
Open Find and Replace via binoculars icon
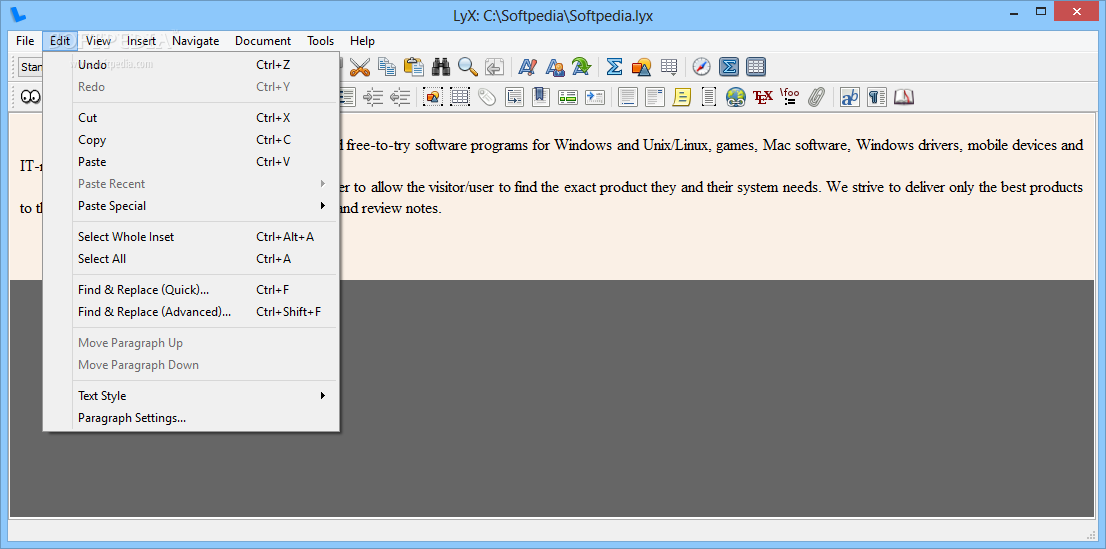coord(442,67)
